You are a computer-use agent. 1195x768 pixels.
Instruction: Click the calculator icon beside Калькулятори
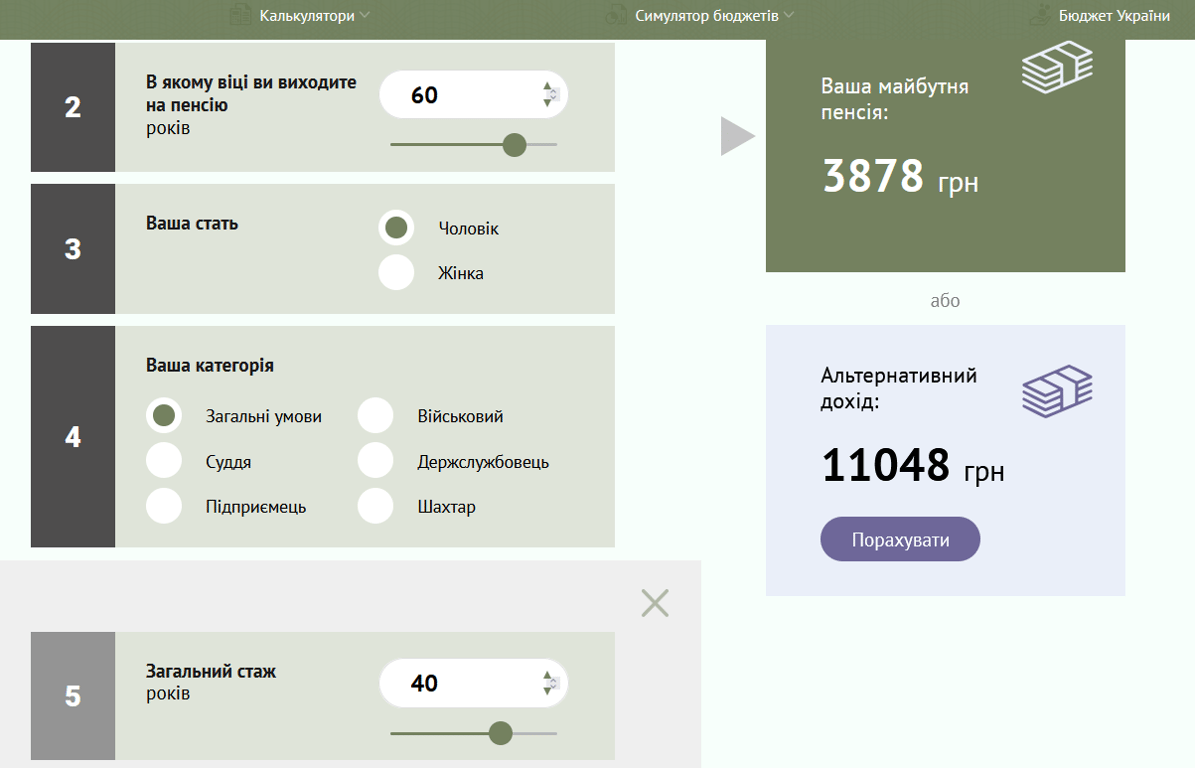point(240,15)
